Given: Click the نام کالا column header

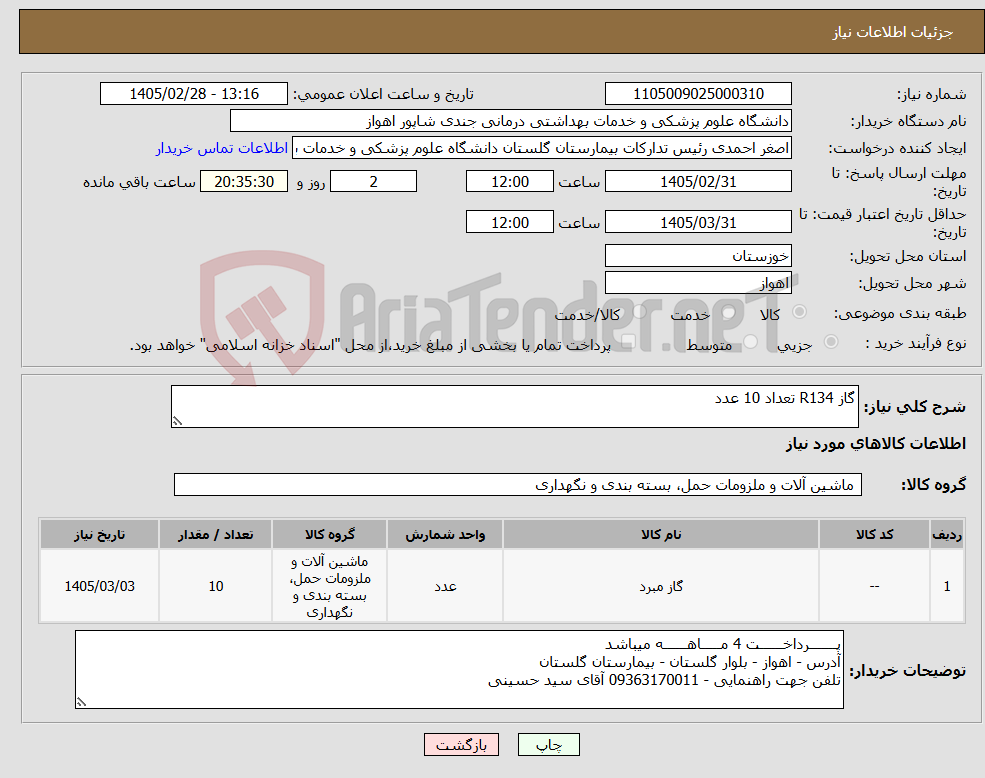Looking at the screenshot, I should click(661, 534).
